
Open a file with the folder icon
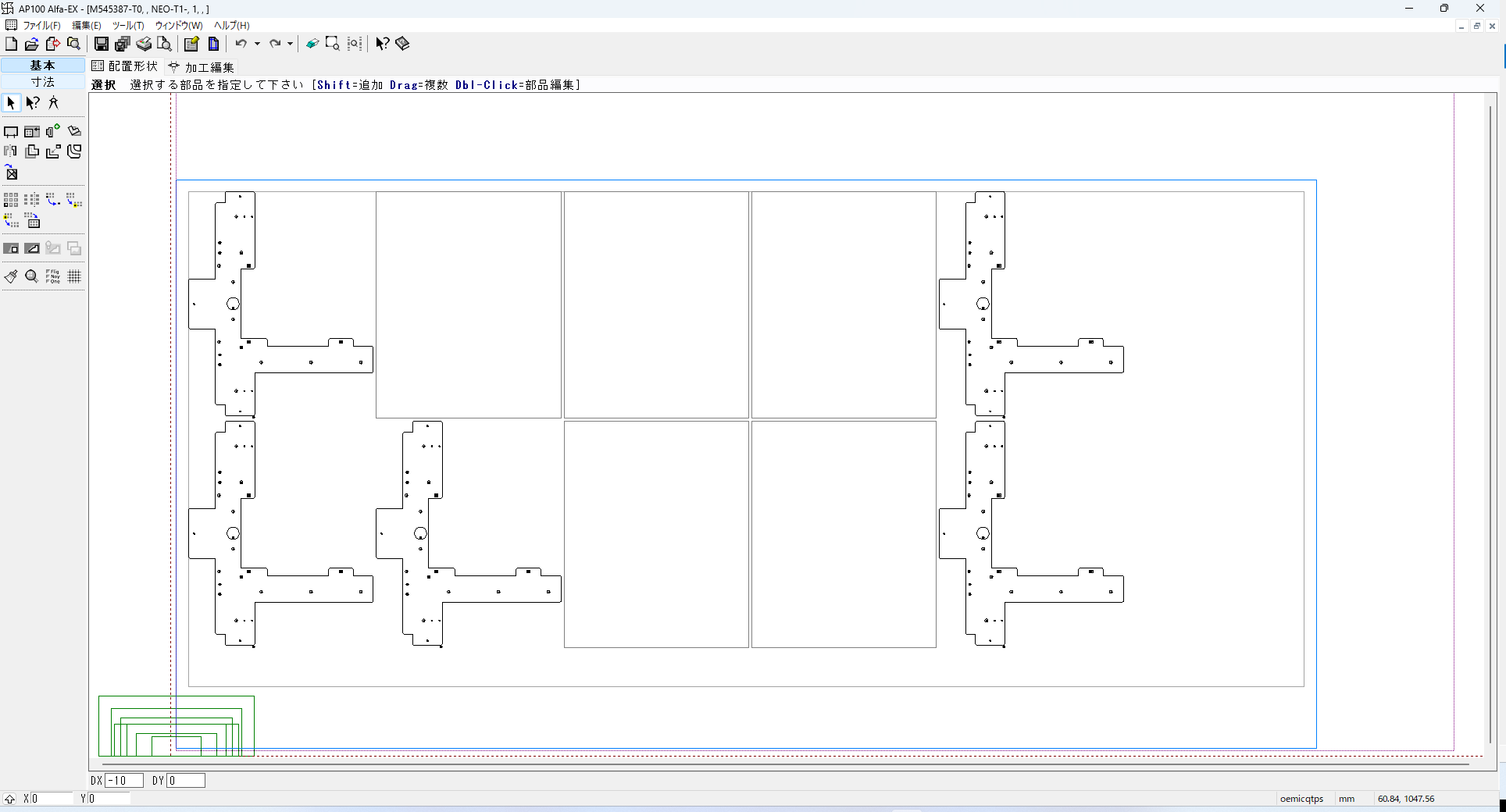pyautogui.click(x=32, y=44)
